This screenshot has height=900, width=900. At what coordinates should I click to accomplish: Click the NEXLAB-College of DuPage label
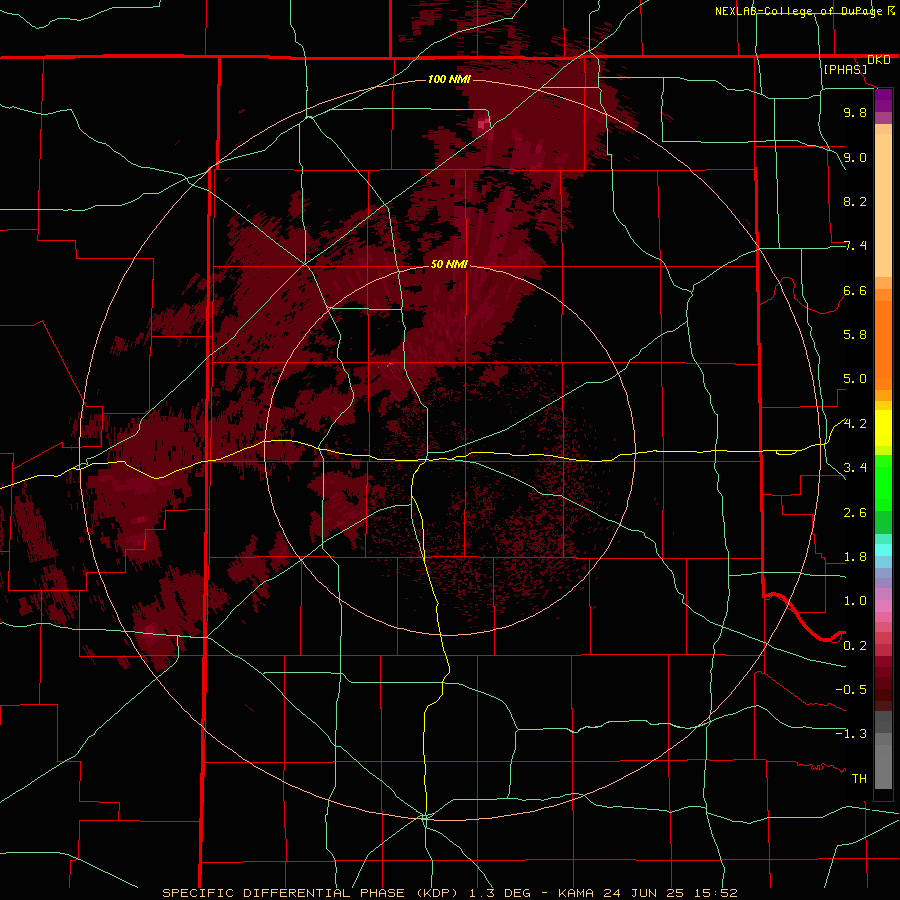(x=798, y=11)
